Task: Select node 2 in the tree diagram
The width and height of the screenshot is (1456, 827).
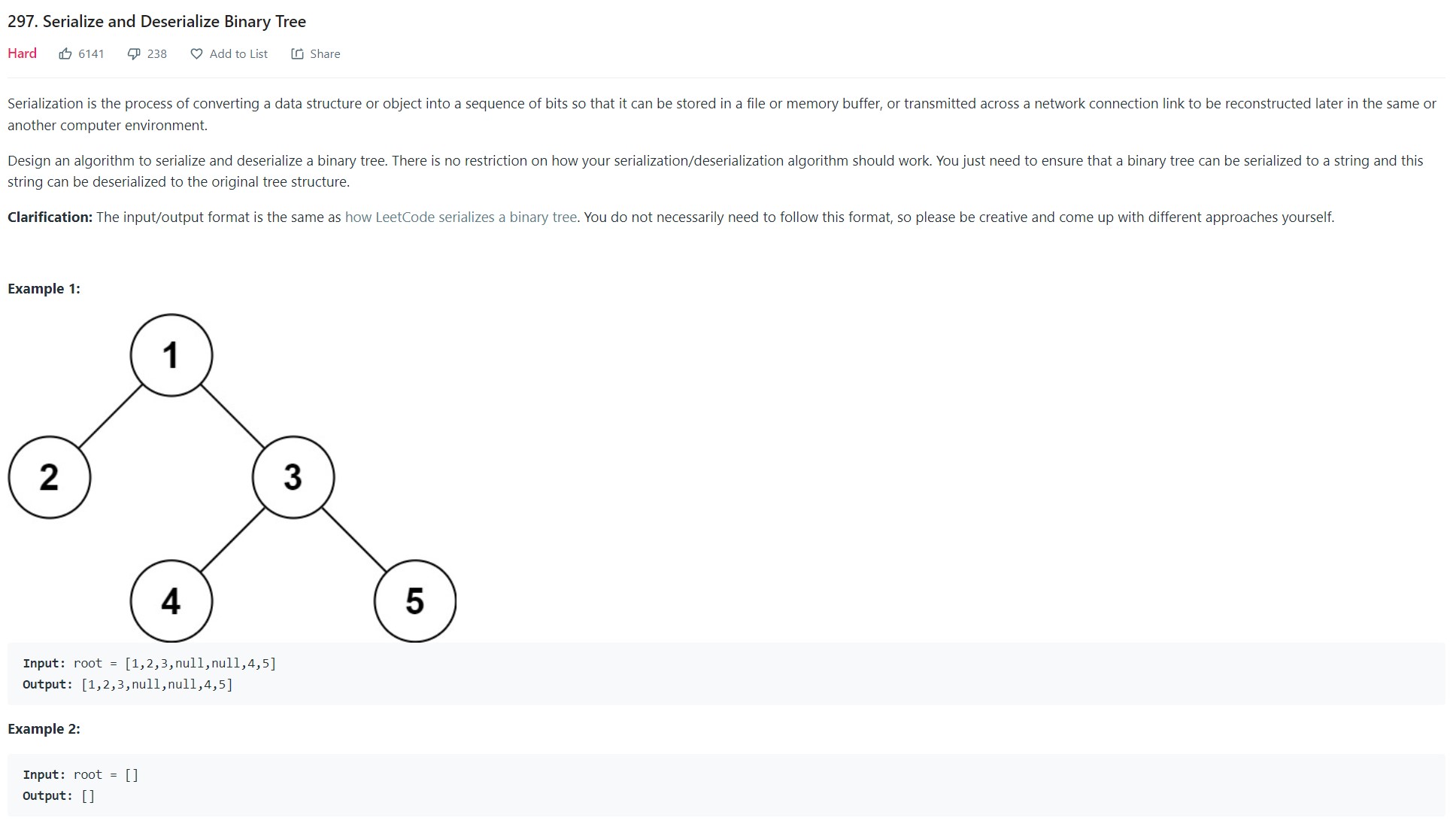Action: (50, 477)
